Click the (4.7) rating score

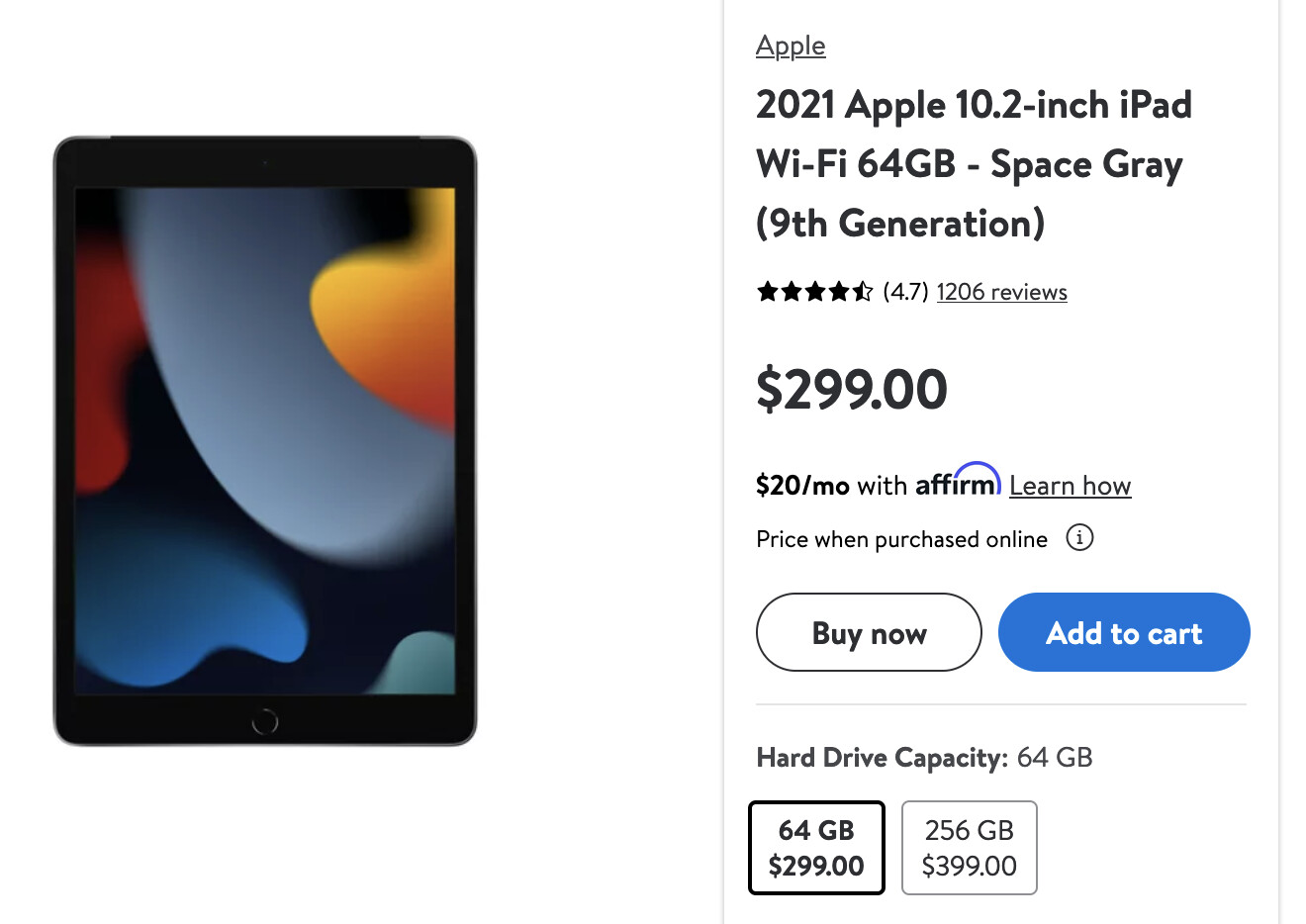pyautogui.click(x=905, y=292)
